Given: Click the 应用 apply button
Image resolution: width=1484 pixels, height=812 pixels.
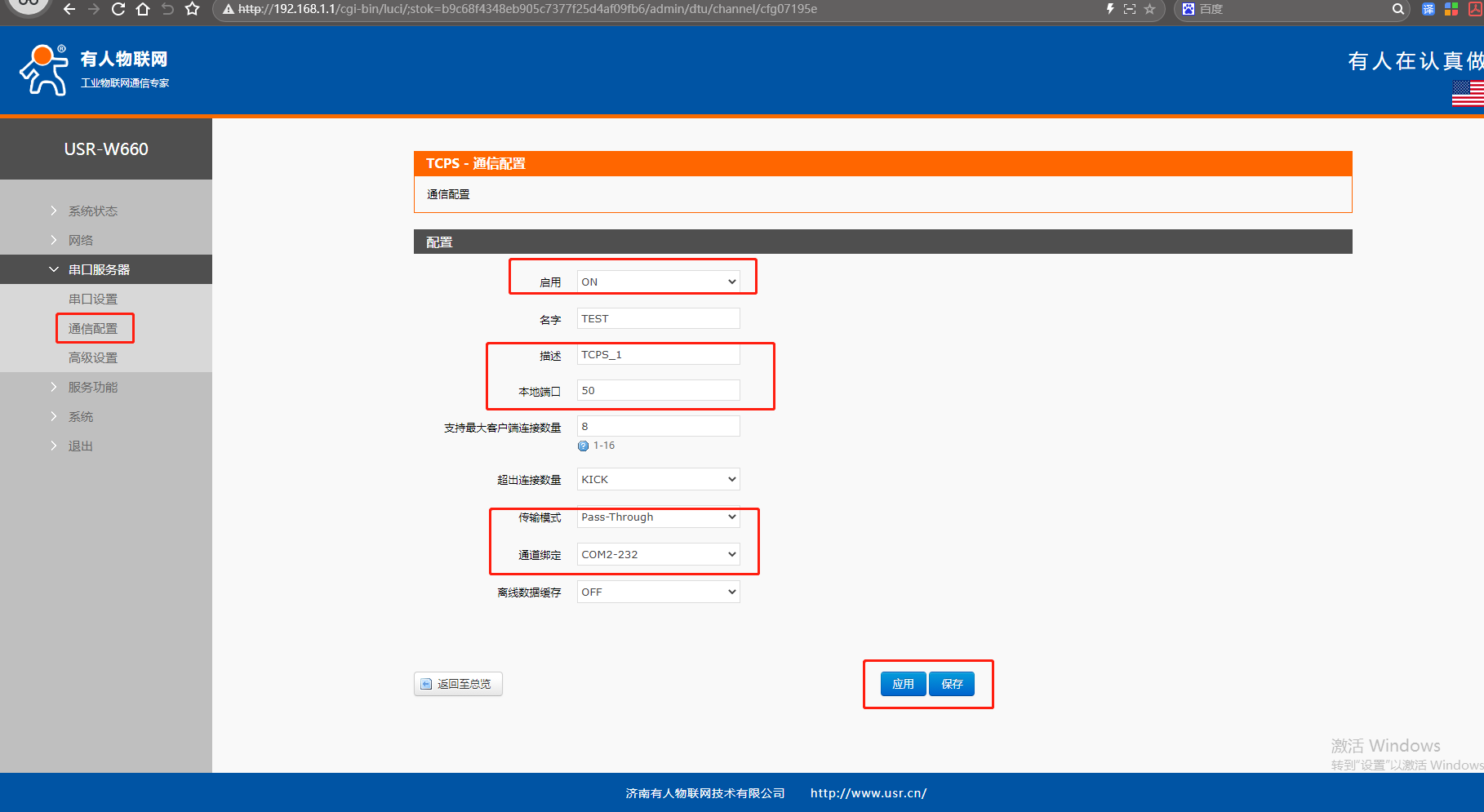Looking at the screenshot, I should [x=903, y=684].
